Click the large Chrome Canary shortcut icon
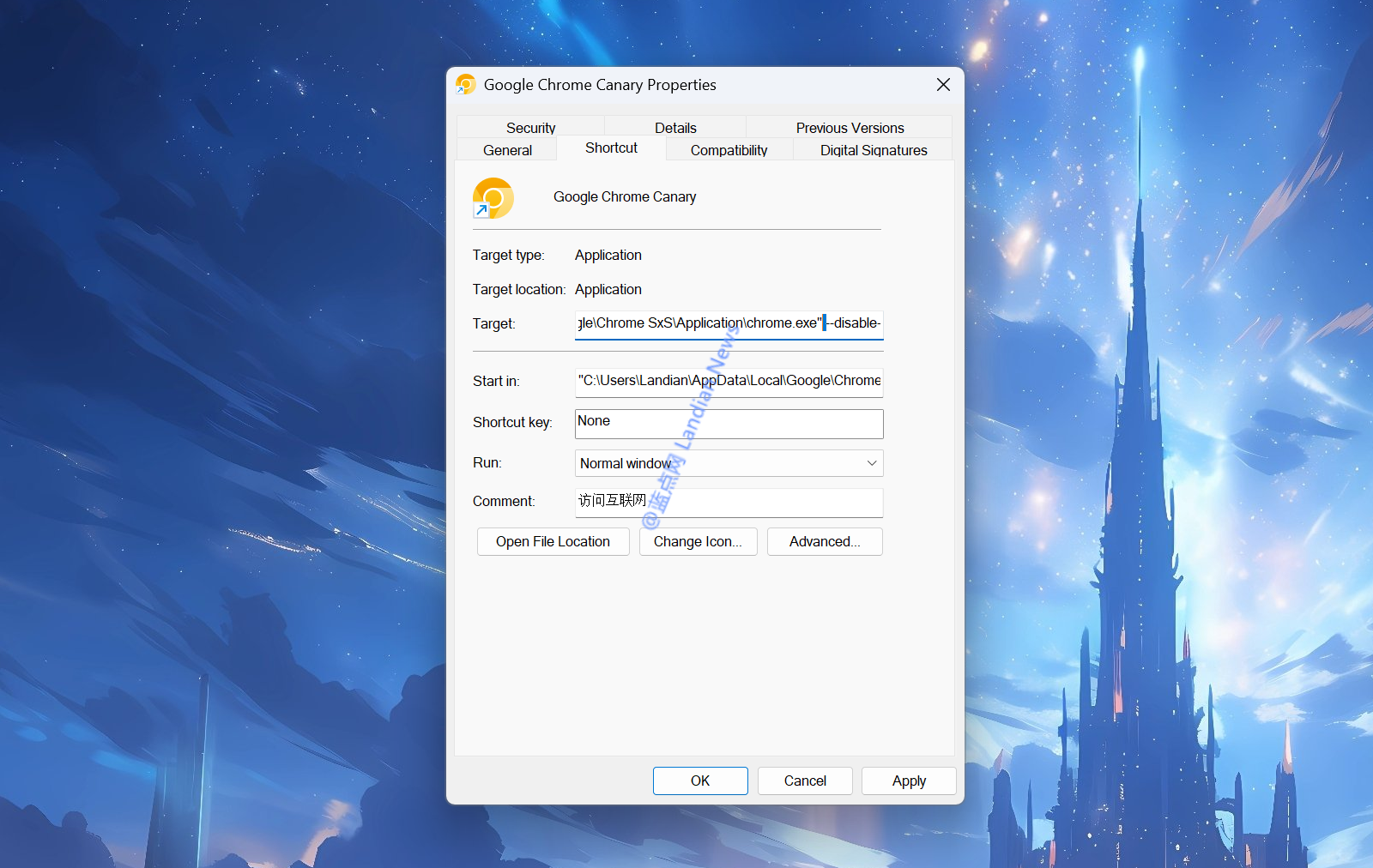 [x=493, y=198]
